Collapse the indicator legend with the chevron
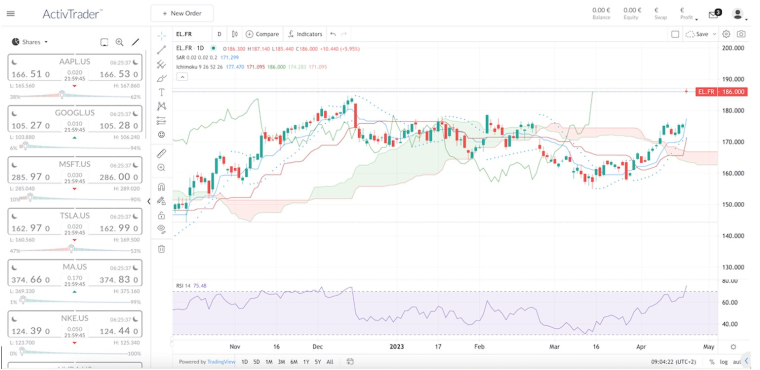Image resolution: width=760 pixels, height=370 pixels. pyautogui.click(x=183, y=77)
